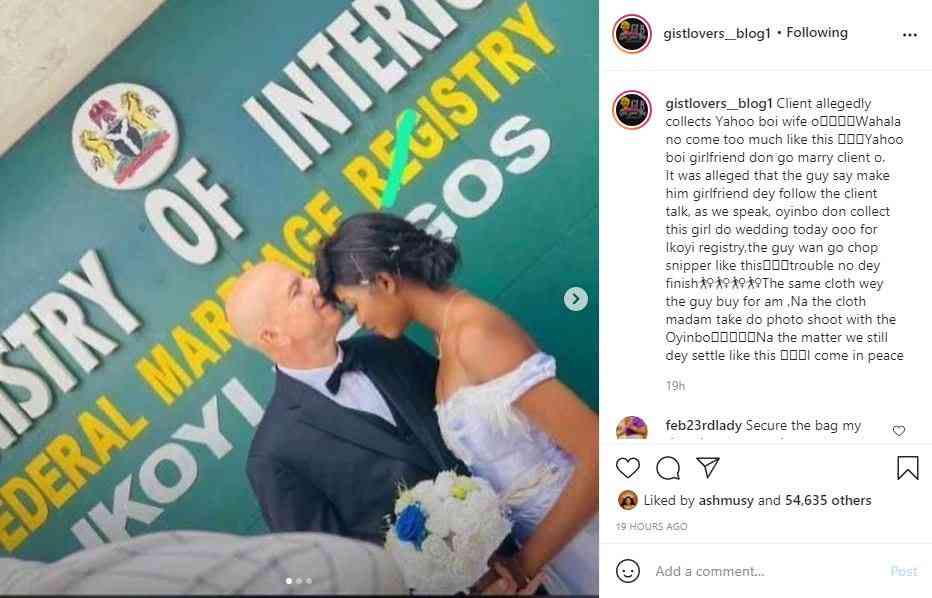Open the 19 HOURS AGO timestamp link

(651, 527)
